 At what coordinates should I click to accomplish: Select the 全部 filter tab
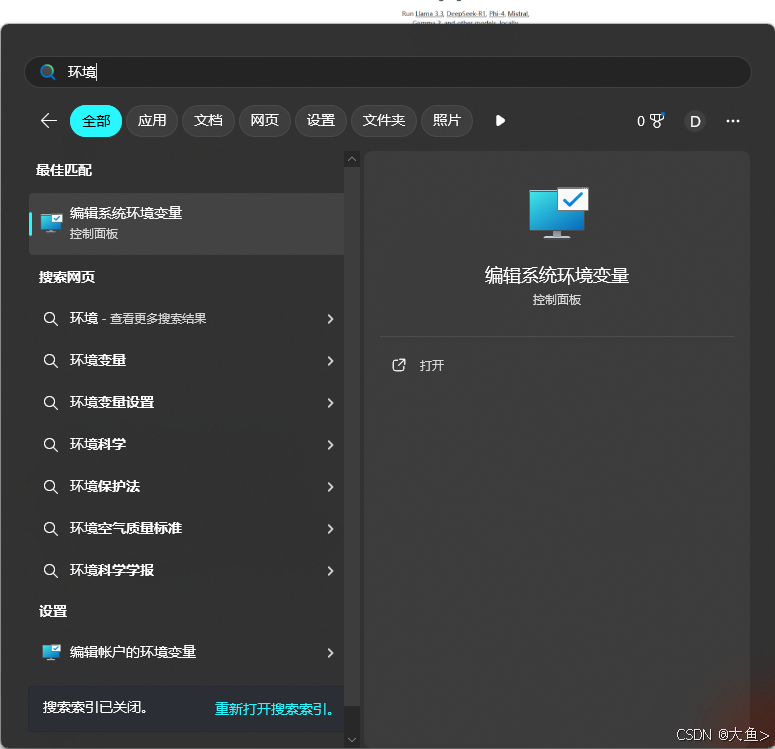pos(96,121)
